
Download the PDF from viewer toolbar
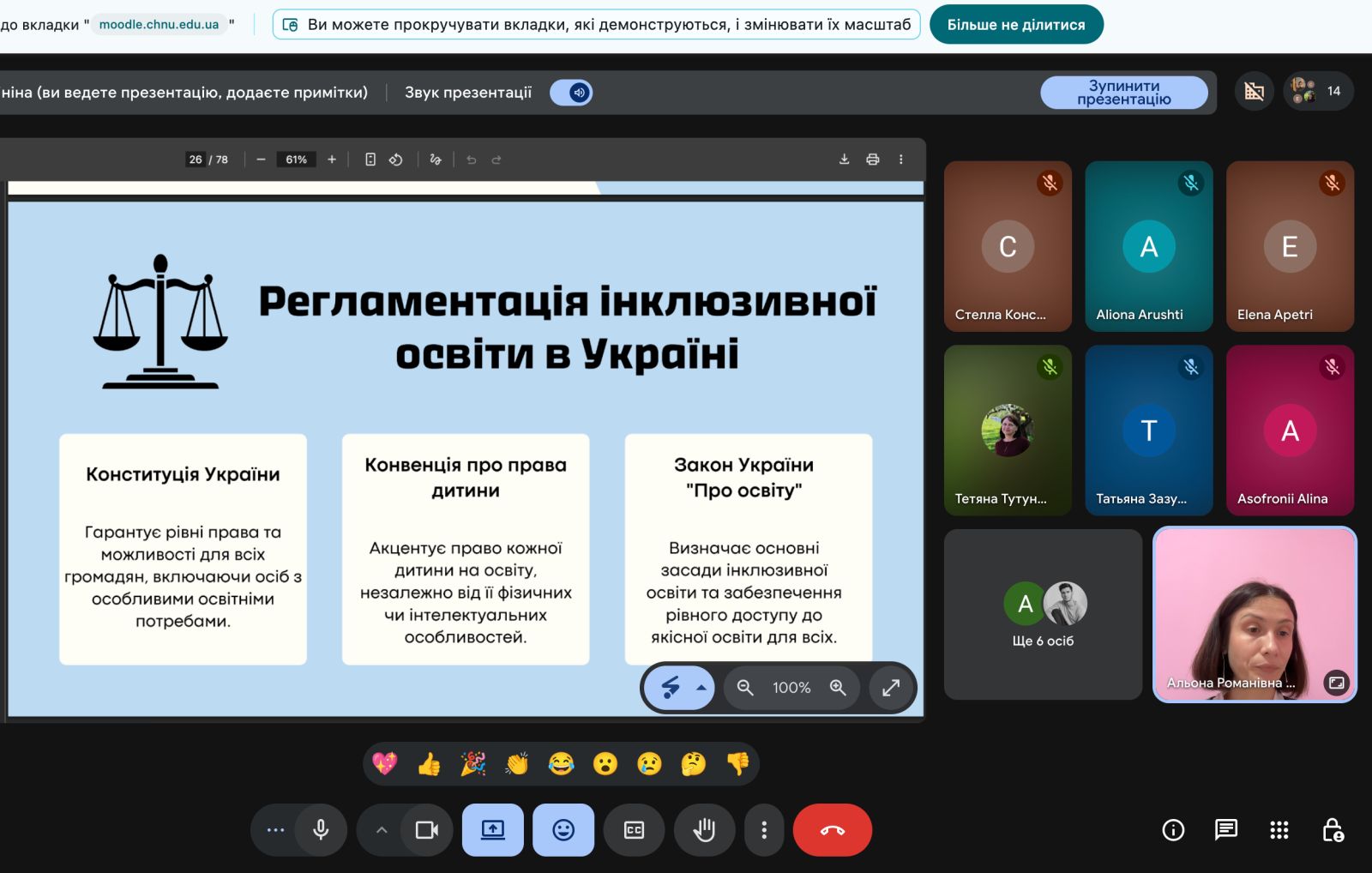pyautogui.click(x=844, y=160)
